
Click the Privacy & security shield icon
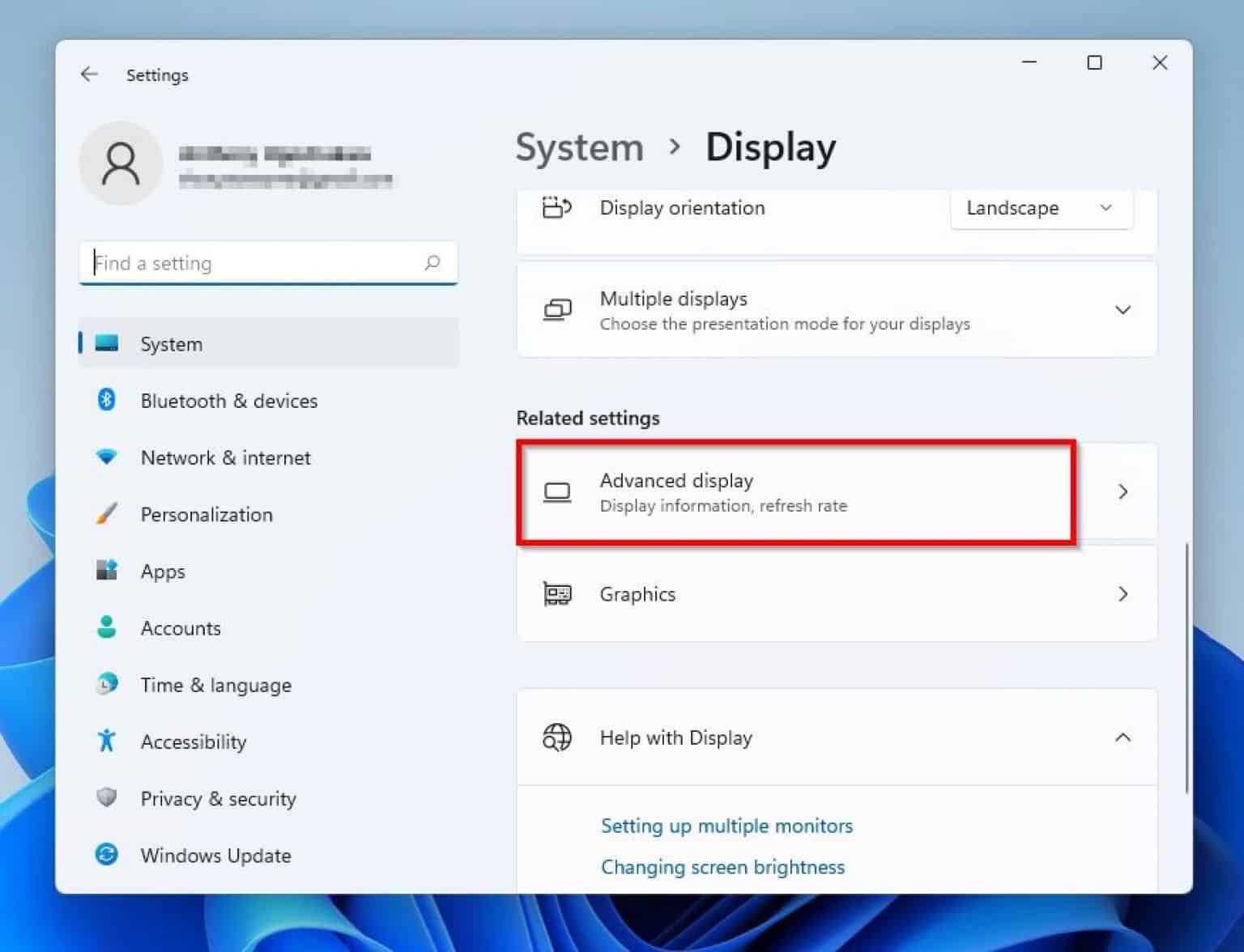pyautogui.click(x=107, y=797)
